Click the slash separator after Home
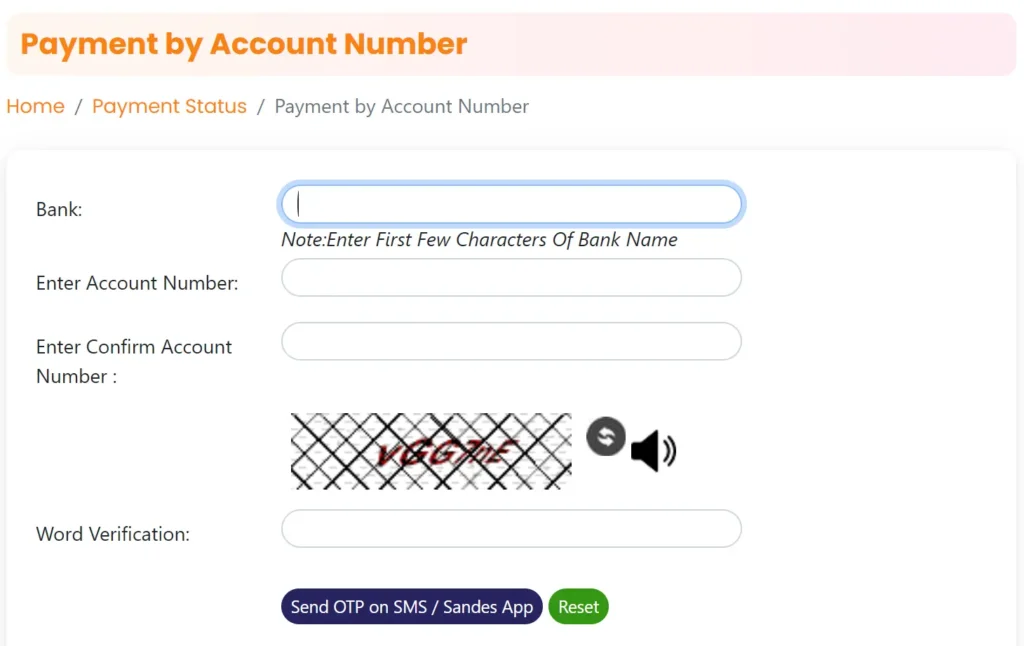 point(78,106)
